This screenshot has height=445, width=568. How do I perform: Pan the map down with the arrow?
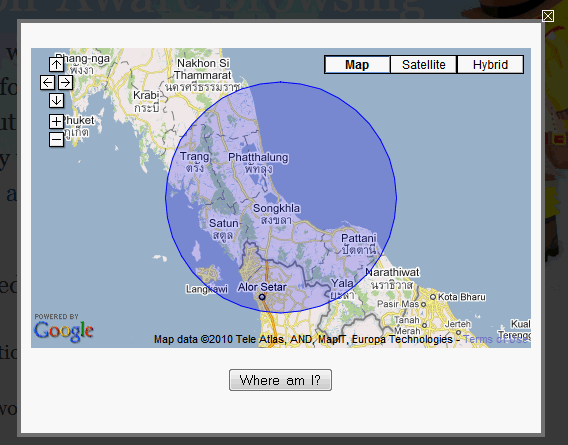pyautogui.click(x=56, y=100)
